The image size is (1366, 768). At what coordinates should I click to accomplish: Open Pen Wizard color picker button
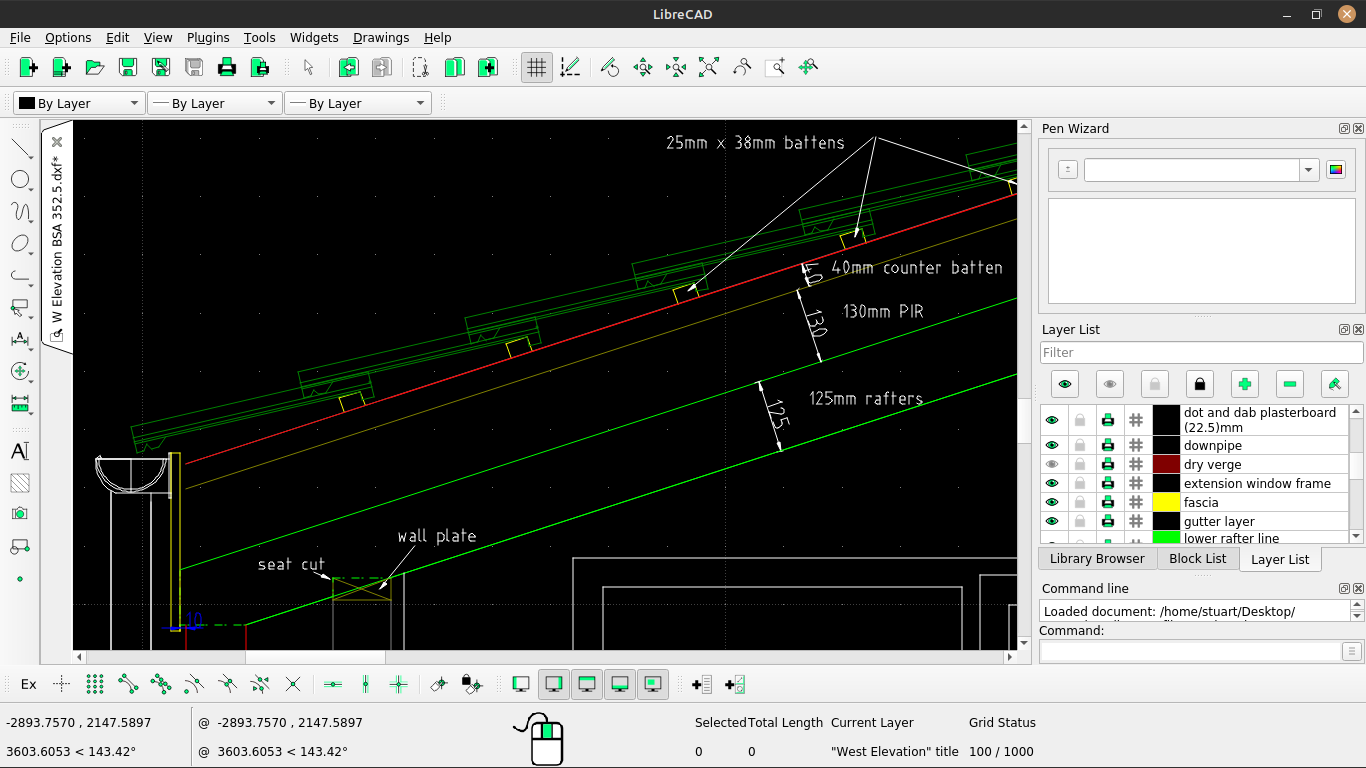[1336, 170]
